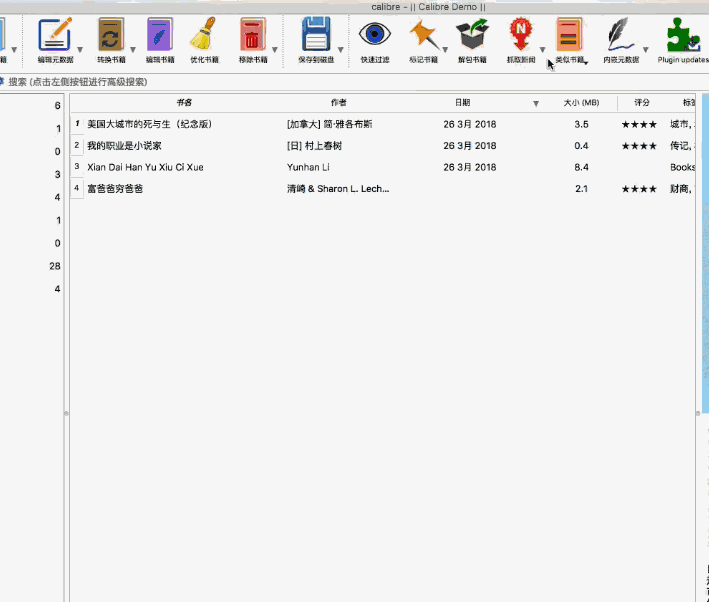Click the 财商 tag cell in row 4

click(x=681, y=189)
